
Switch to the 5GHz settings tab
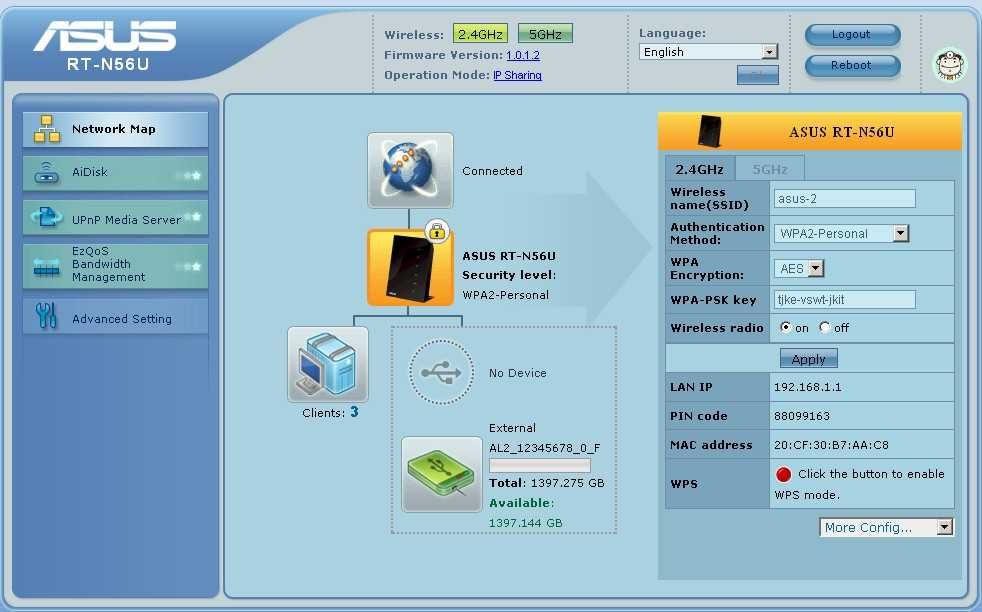click(770, 169)
